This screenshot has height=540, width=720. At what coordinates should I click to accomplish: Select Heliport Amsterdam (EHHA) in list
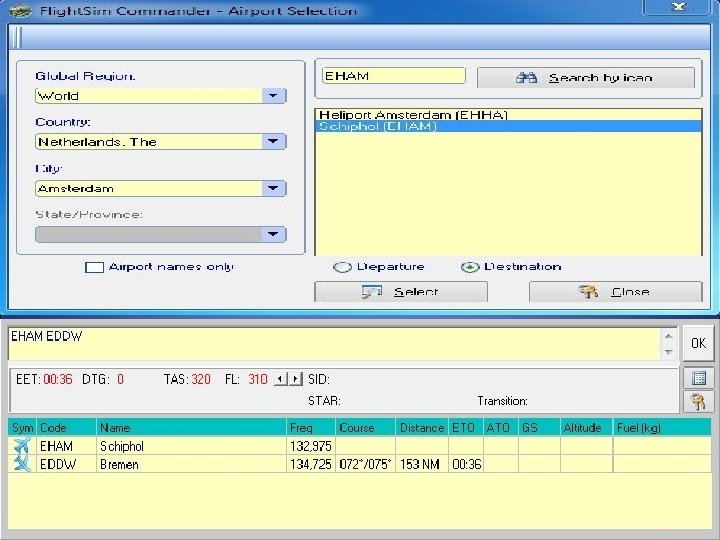tap(508, 115)
